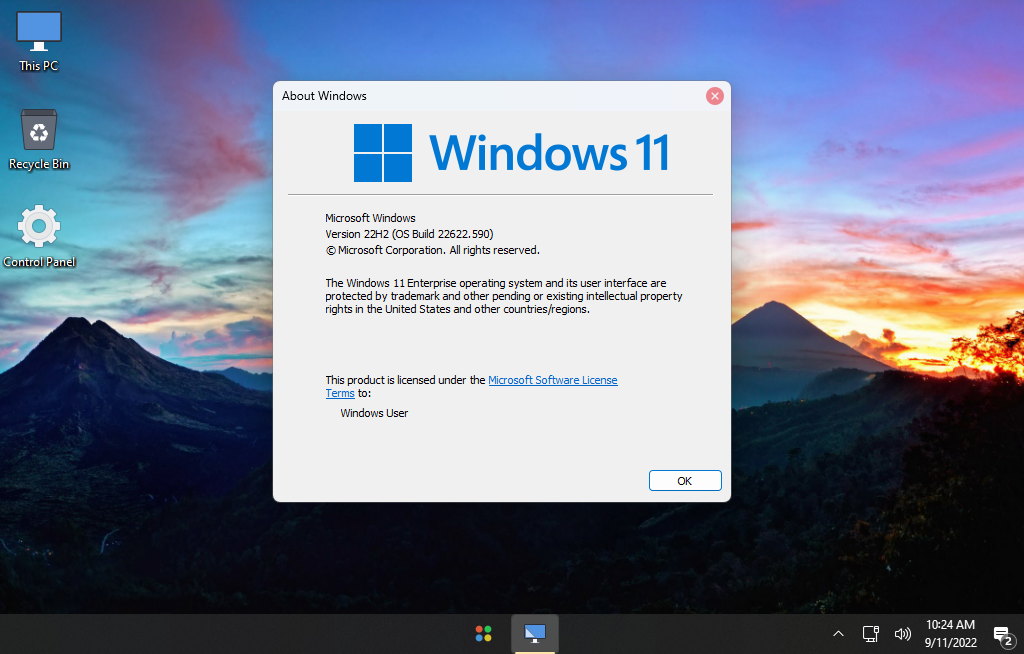Screen dimensions: 1024x654
Task: Open network status tray icon
Action: coord(871,634)
